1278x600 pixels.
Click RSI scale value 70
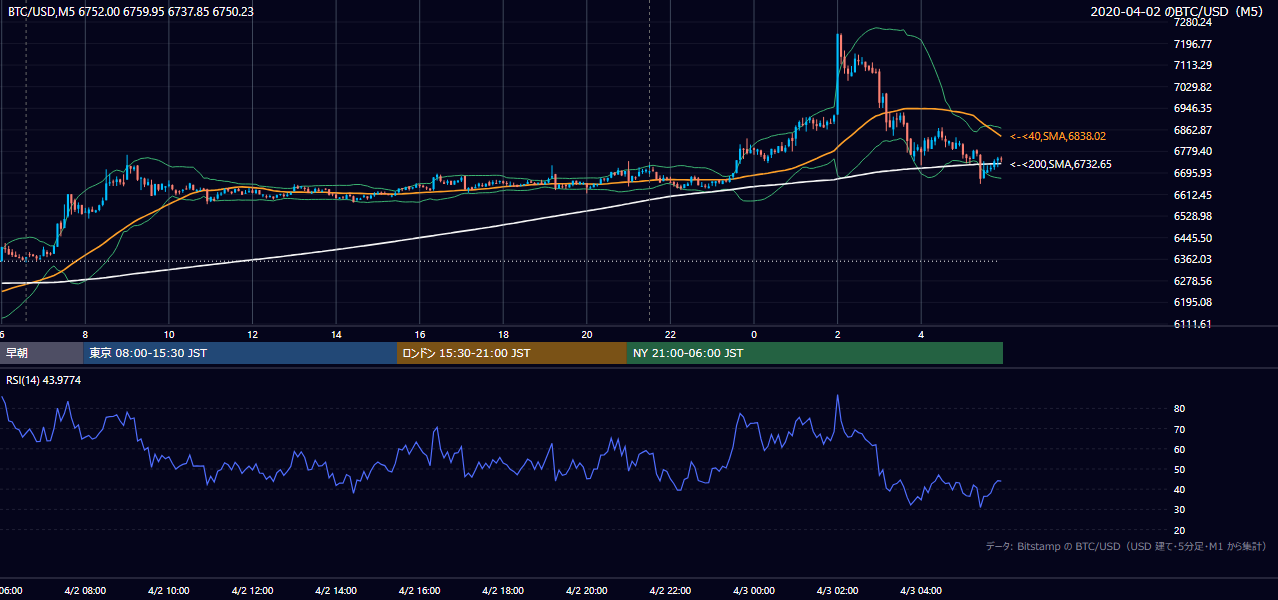pyautogui.click(x=1180, y=429)
